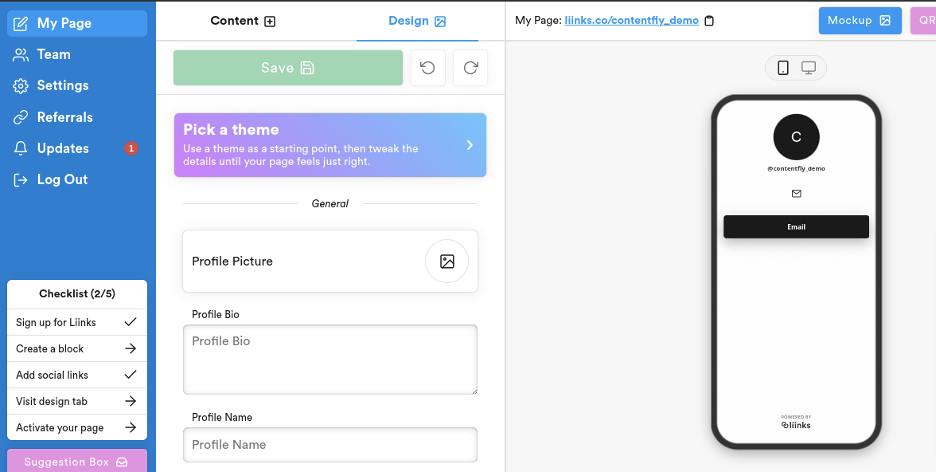This screenshot has width=936, height=472.
Task: Open the Content tab
Action: click(x=243, y=21)
